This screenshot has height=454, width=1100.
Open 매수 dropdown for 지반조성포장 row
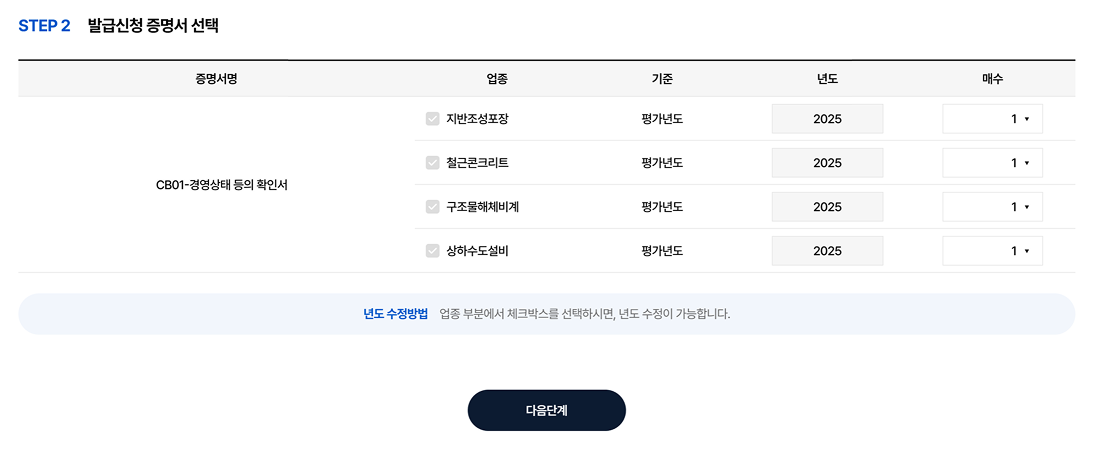coord(992,119)
